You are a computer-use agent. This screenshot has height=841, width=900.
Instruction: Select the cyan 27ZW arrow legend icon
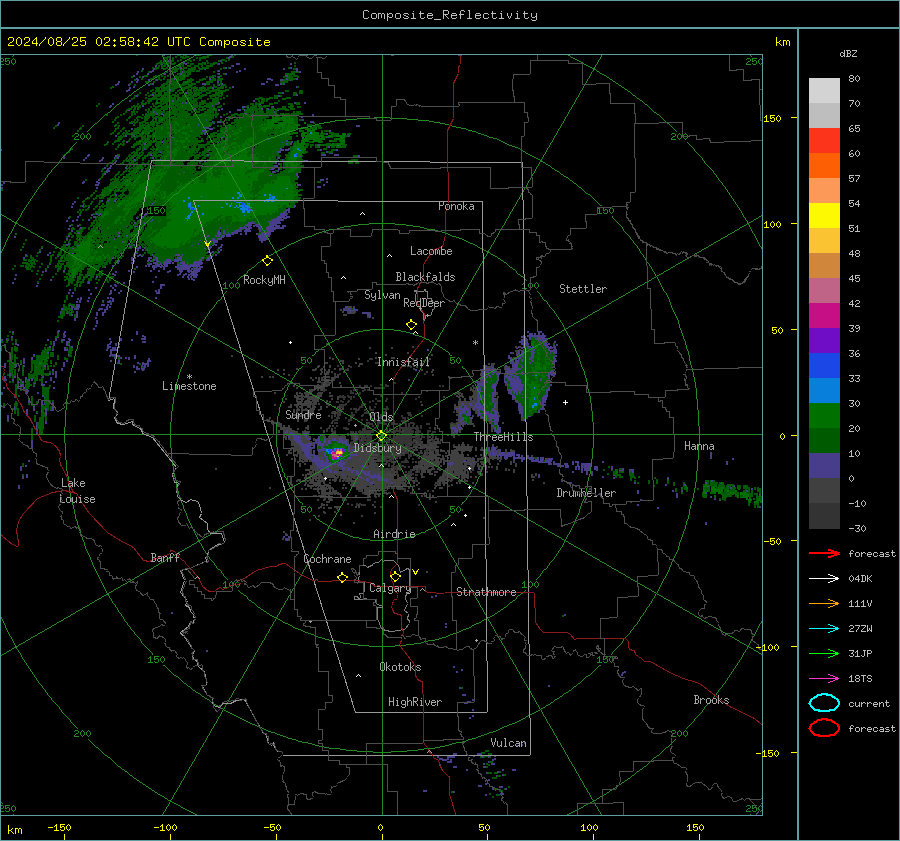click(x=824, y=629)
